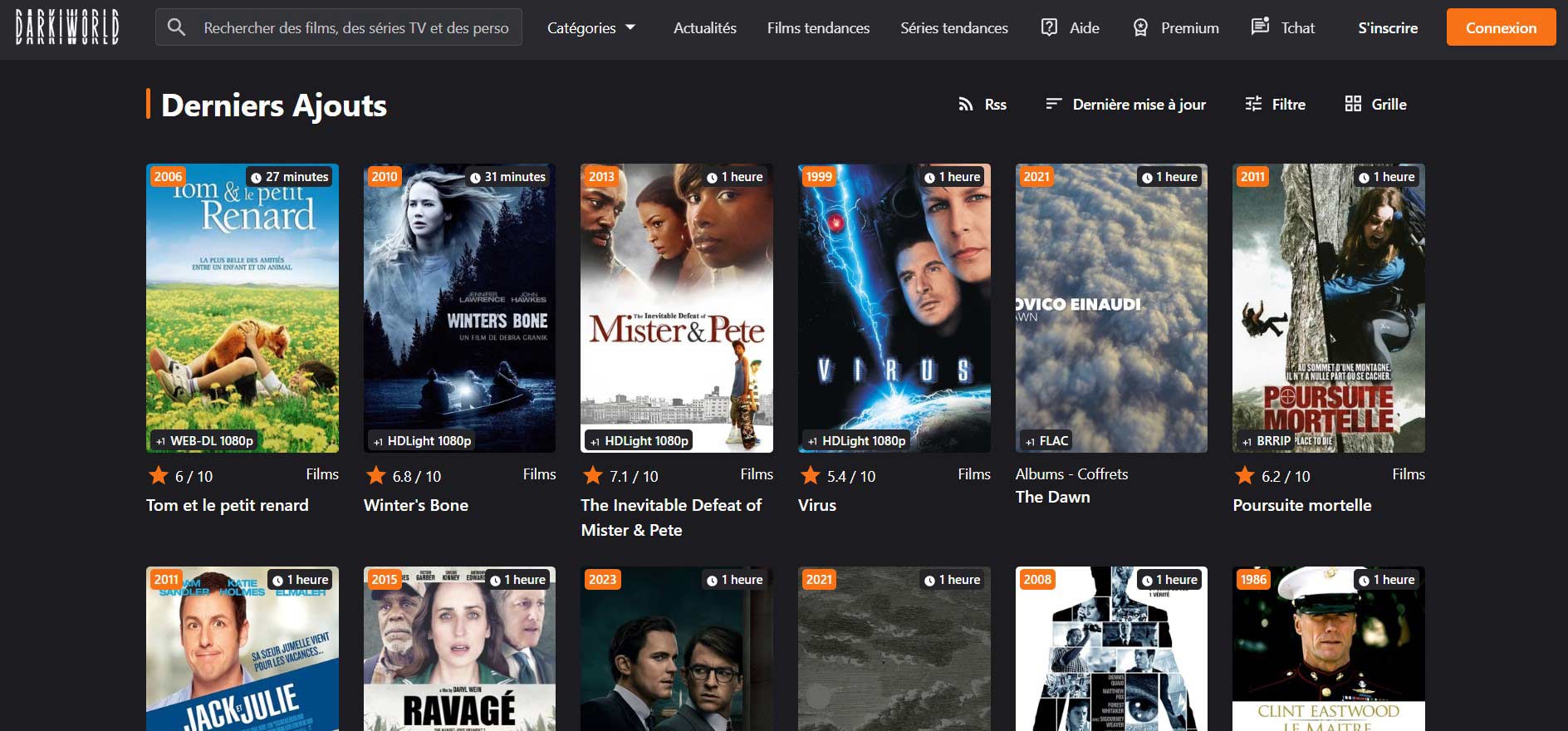Click the WEB-DL 1080p quality tag

204,441
